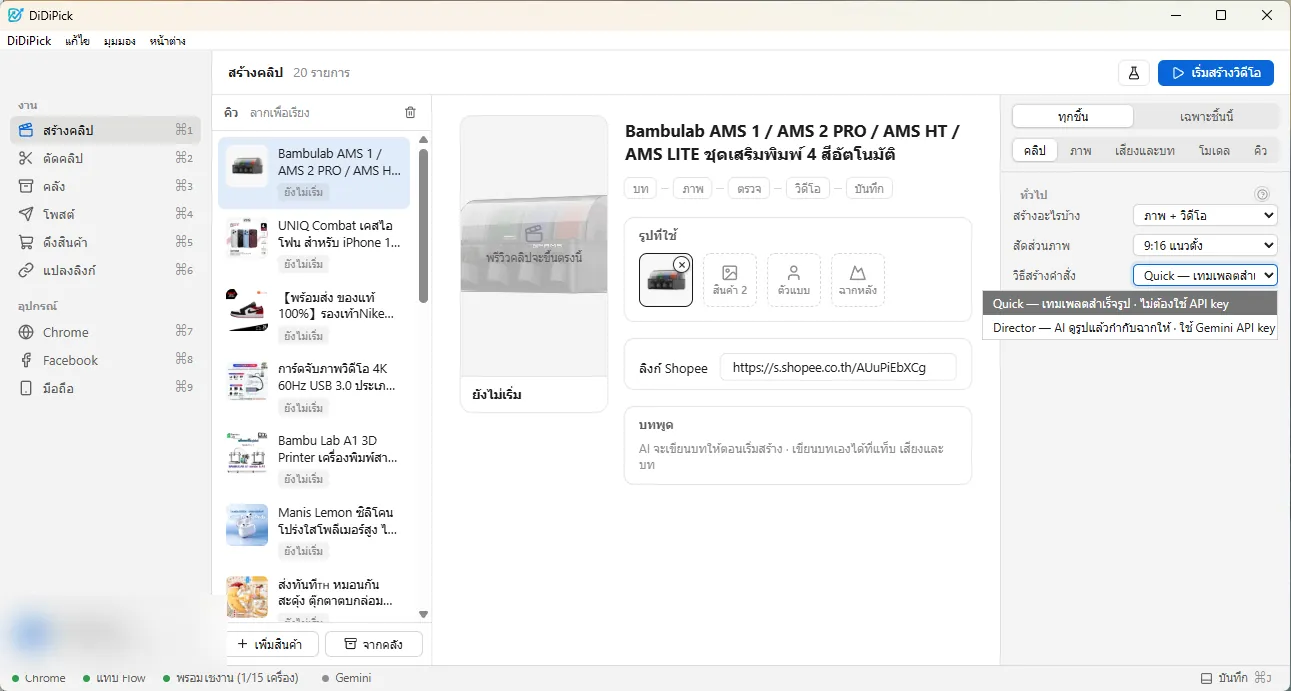Click the queue list scrollbar thumb
1291x691 pixels.
pyautogui.click(x=423, y=225)
